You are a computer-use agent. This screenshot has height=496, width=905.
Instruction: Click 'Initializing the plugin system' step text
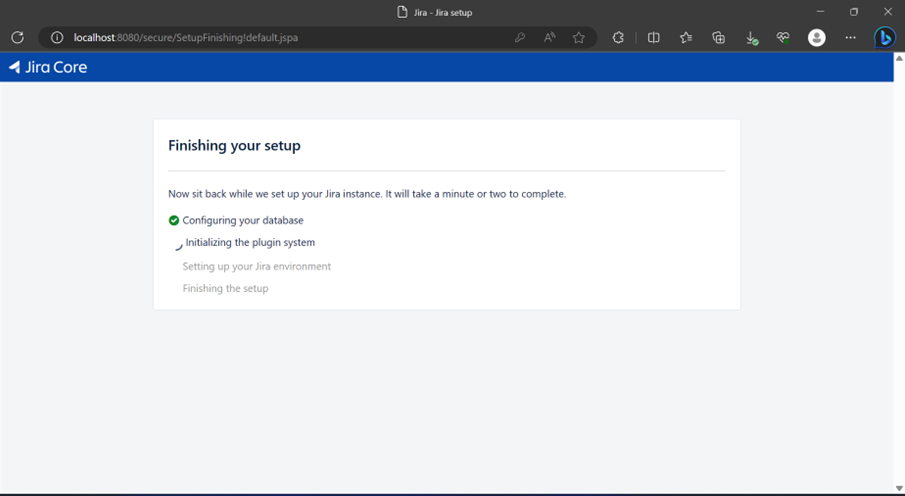click(x=250, y=243)
